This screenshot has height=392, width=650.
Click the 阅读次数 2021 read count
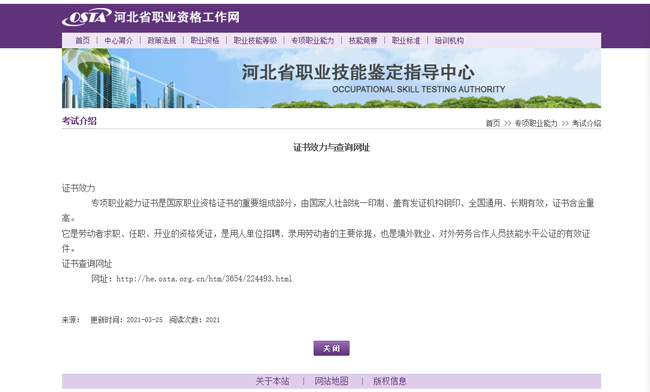[194, 320]
